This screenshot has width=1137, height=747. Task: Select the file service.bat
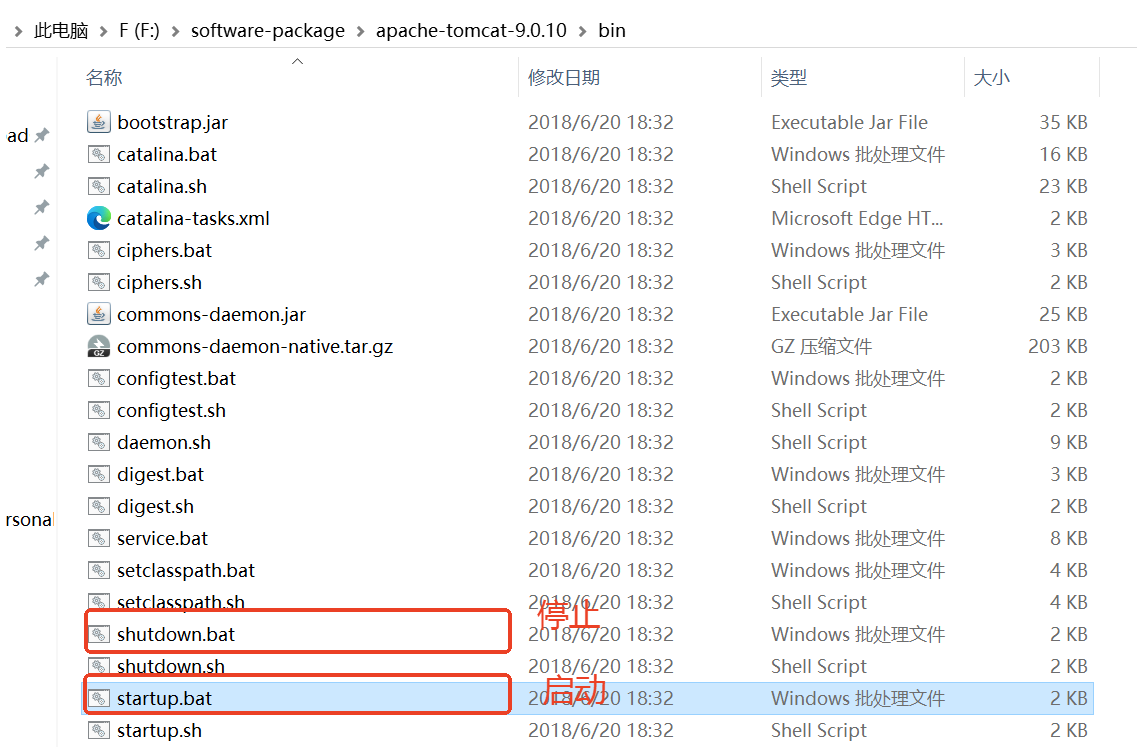point(162,538)
